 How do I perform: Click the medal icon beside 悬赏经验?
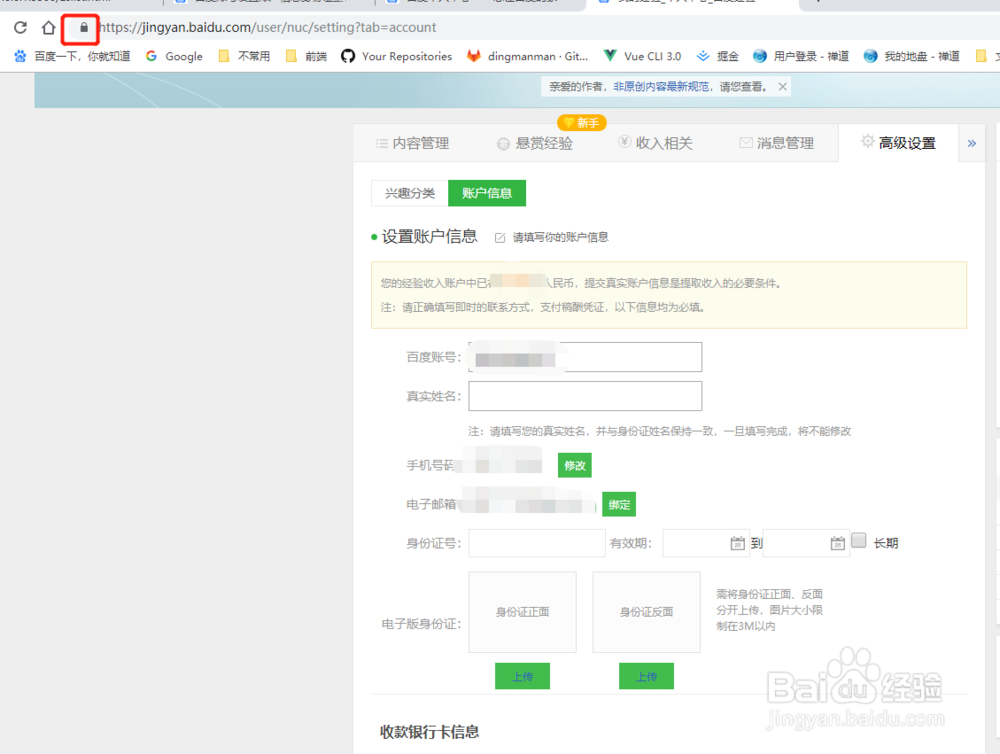click(503, 143)
